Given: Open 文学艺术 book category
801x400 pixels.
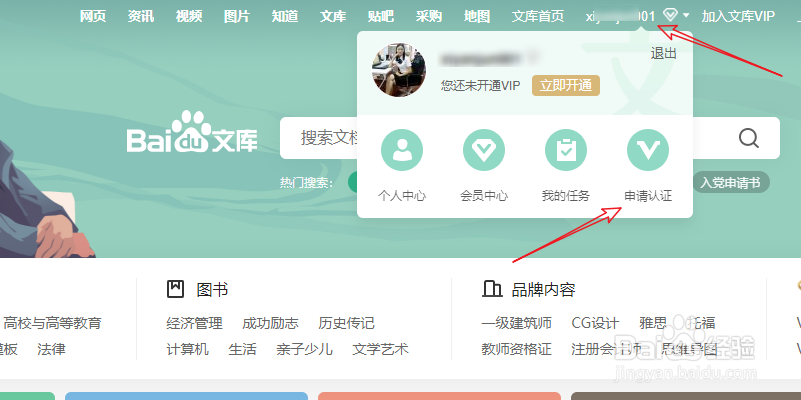Looking at the screenshot, I should pyautogui.click(x=381, y=349).
